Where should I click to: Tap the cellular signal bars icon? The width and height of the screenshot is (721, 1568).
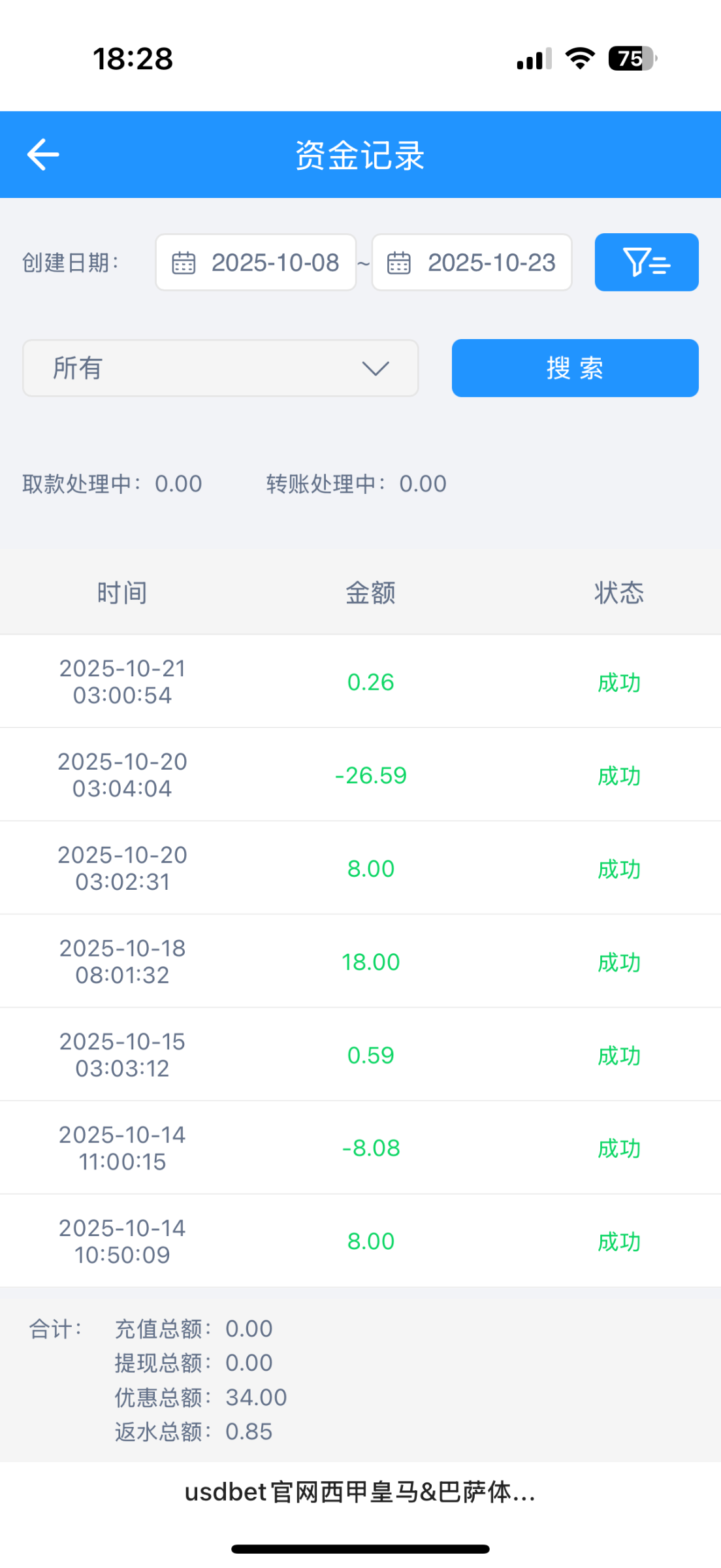coord(534,59)
